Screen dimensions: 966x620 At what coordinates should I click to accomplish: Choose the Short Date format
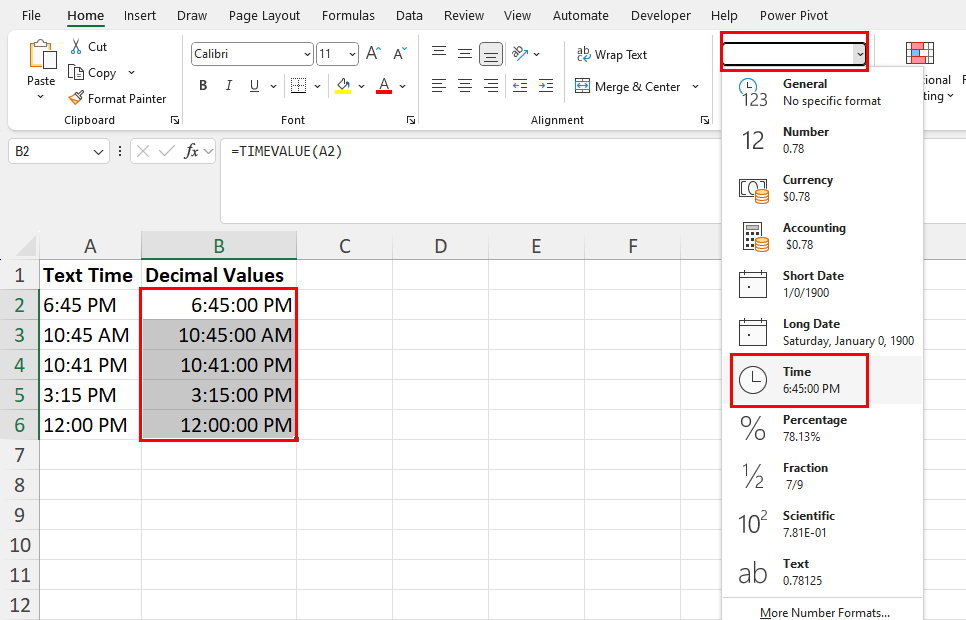coord(822,284)
